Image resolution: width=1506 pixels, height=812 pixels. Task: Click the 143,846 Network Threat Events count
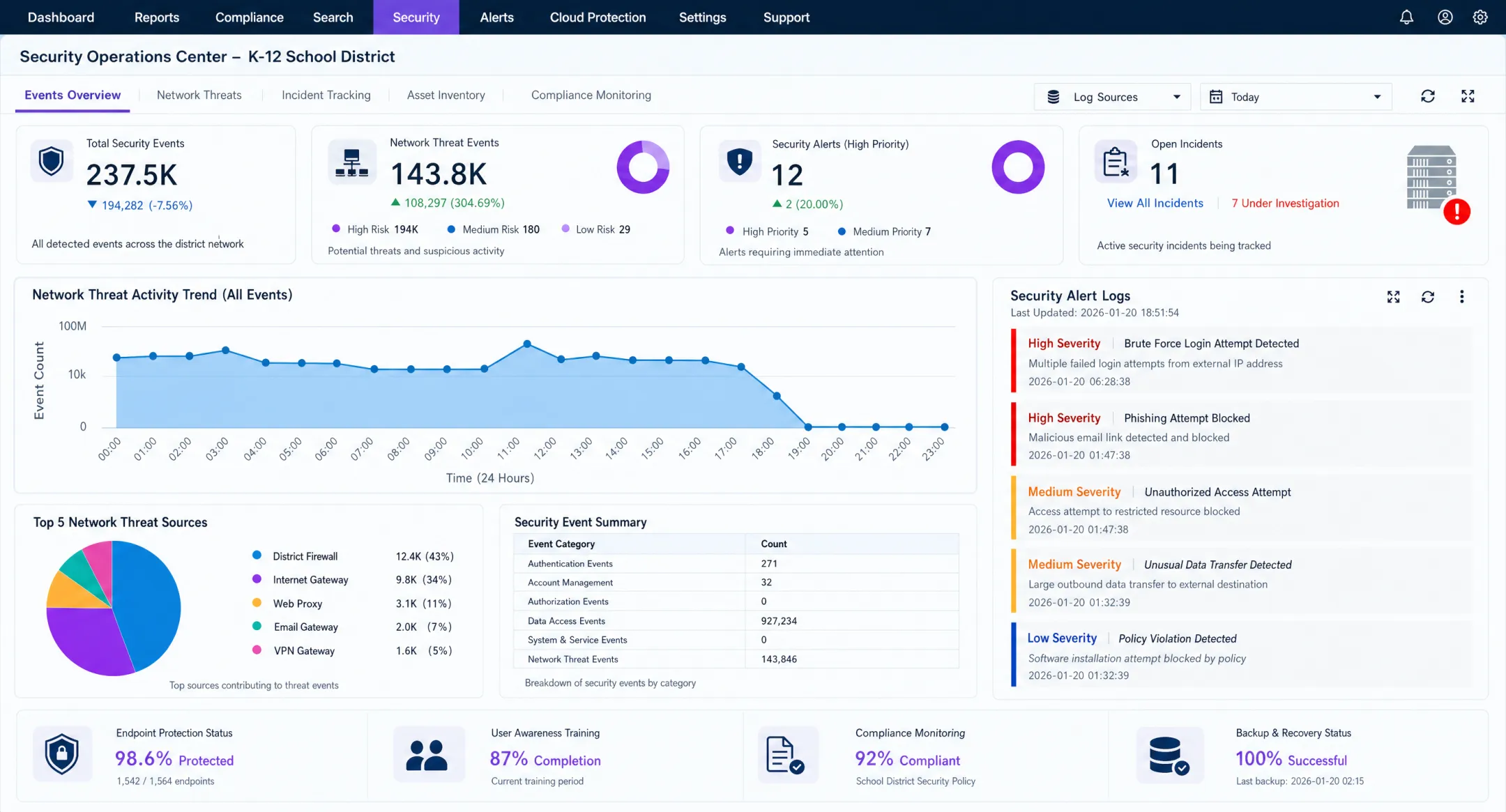click(779, 659)
